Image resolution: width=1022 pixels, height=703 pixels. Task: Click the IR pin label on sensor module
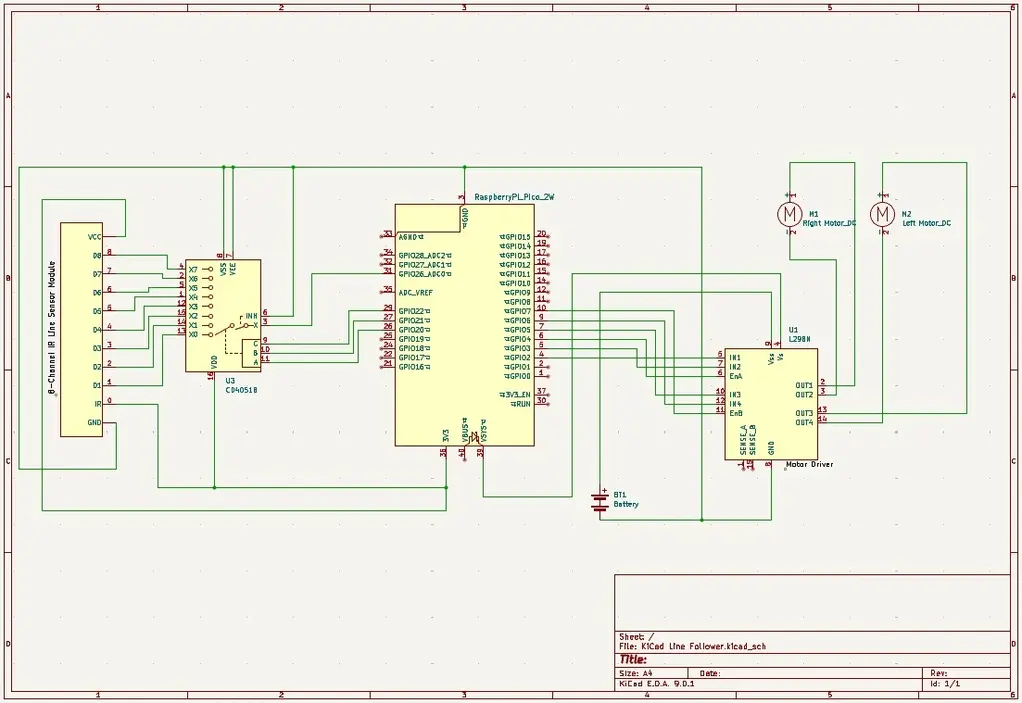point(98,404)
